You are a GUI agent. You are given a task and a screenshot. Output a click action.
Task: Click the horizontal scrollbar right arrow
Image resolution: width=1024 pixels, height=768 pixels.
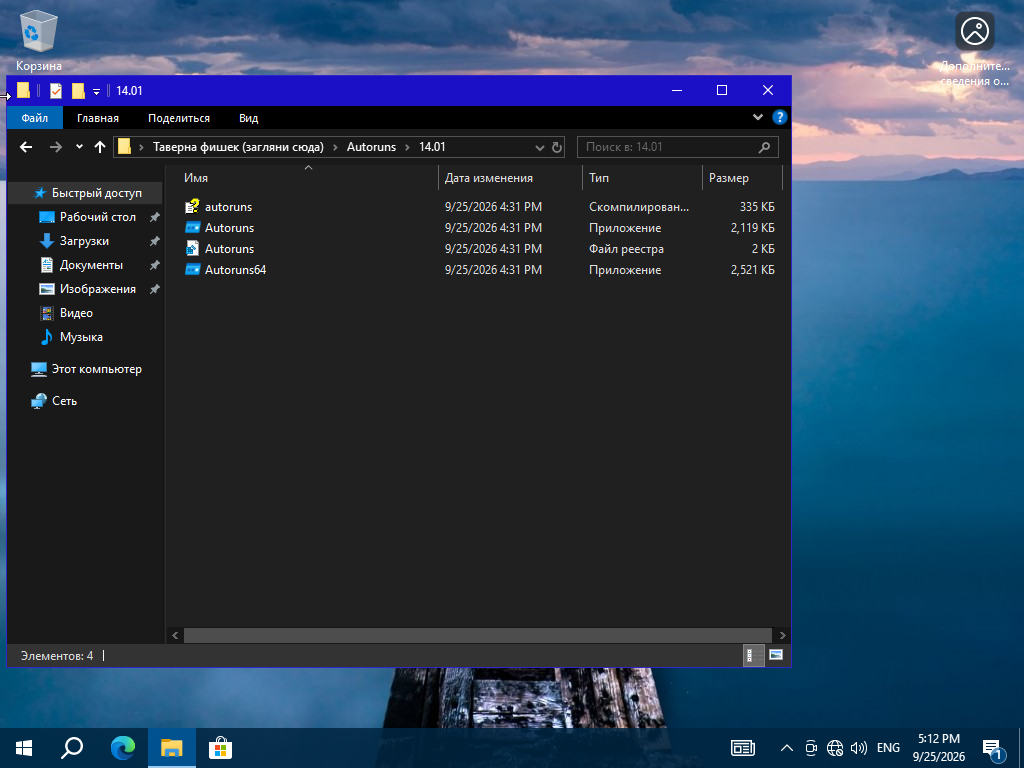[782, 635]
